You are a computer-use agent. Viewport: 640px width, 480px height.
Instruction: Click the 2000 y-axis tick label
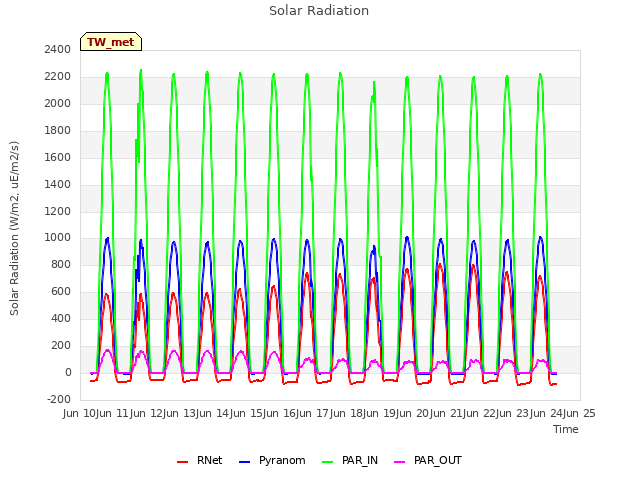58,103
